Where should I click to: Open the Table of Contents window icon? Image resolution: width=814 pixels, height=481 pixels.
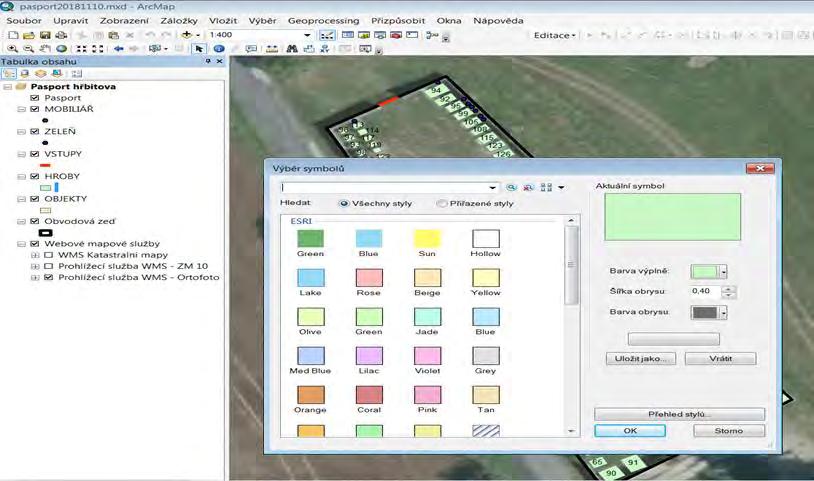tap(348, 35)
